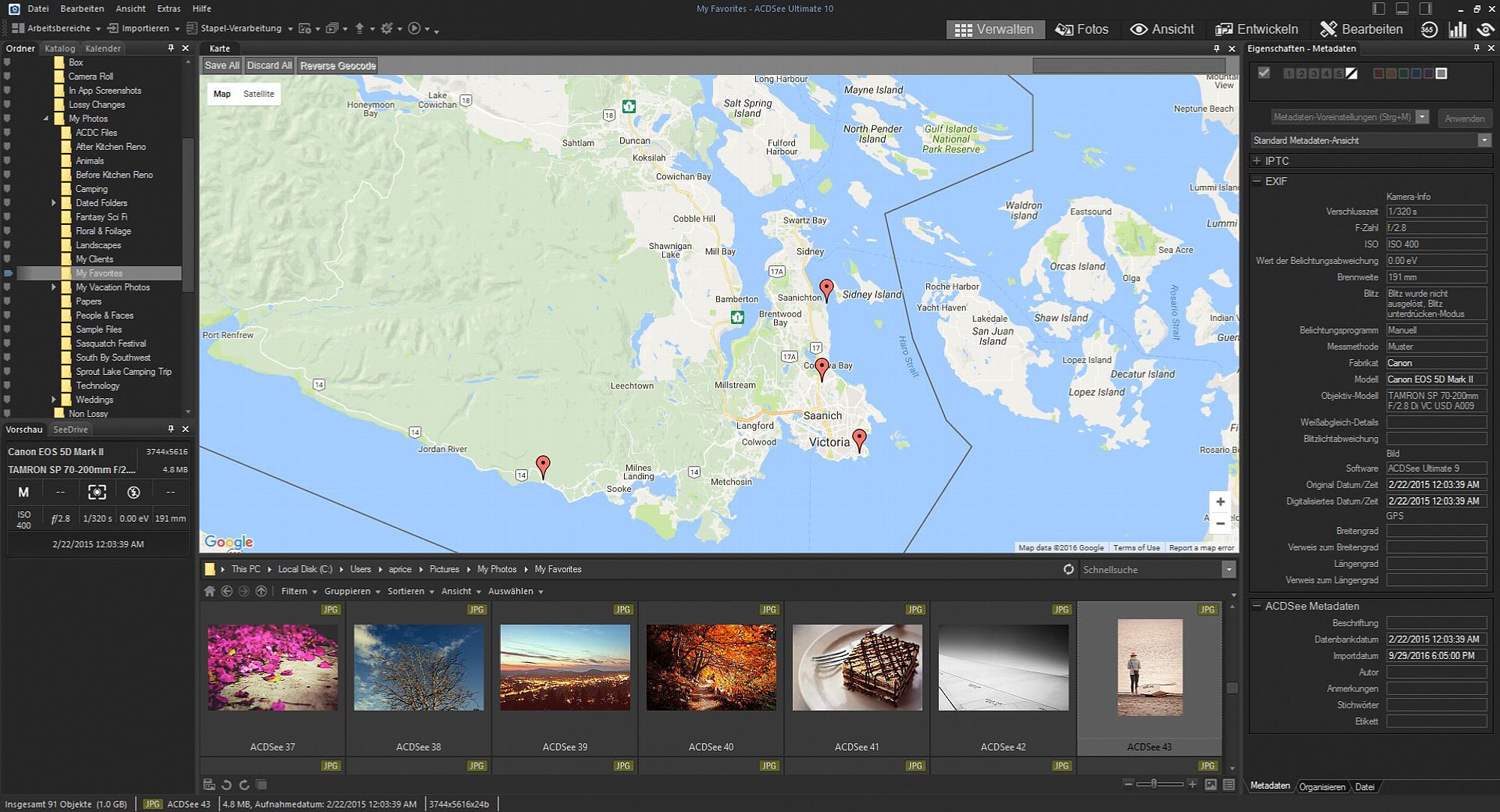
Task: Pin the Eigenschaften metadata panel
Action: point(1477,48)
